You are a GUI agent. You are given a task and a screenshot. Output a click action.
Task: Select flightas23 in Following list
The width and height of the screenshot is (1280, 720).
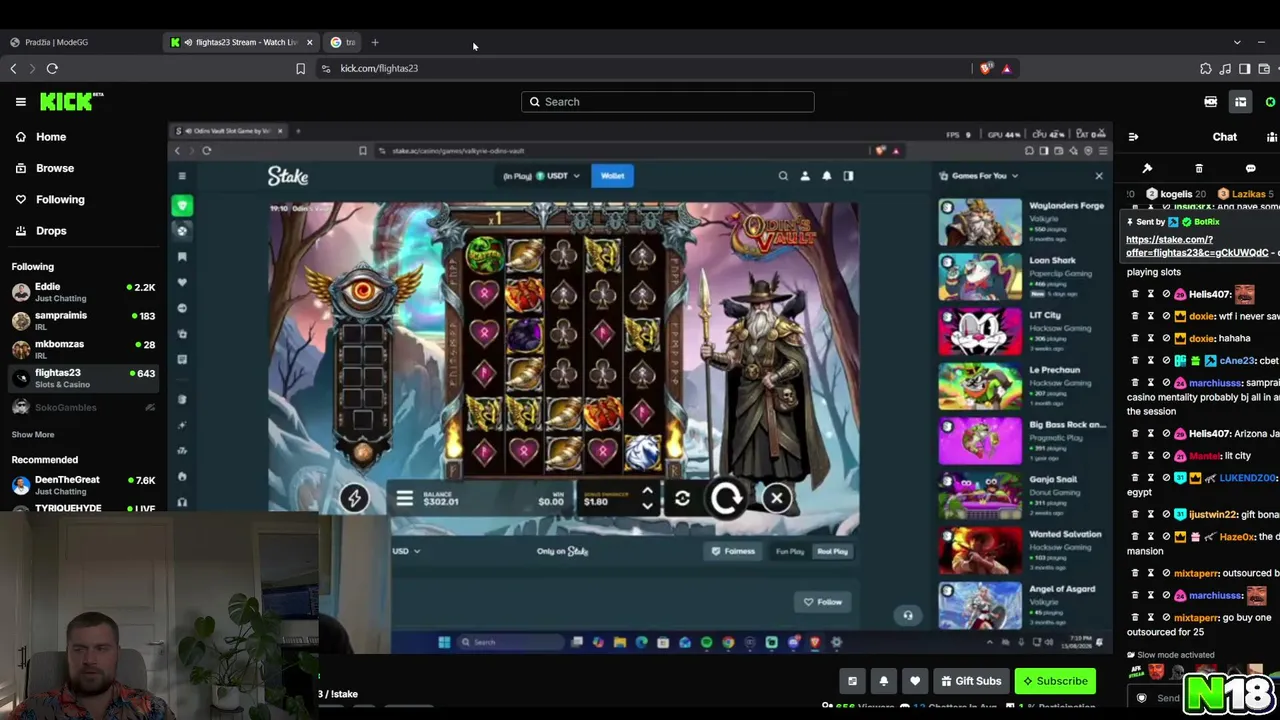83,377
